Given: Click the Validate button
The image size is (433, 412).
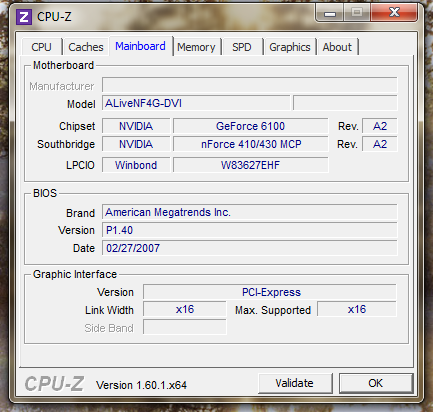Looking at the screenshot, I should pyautogui.click(x=295, y=383).
